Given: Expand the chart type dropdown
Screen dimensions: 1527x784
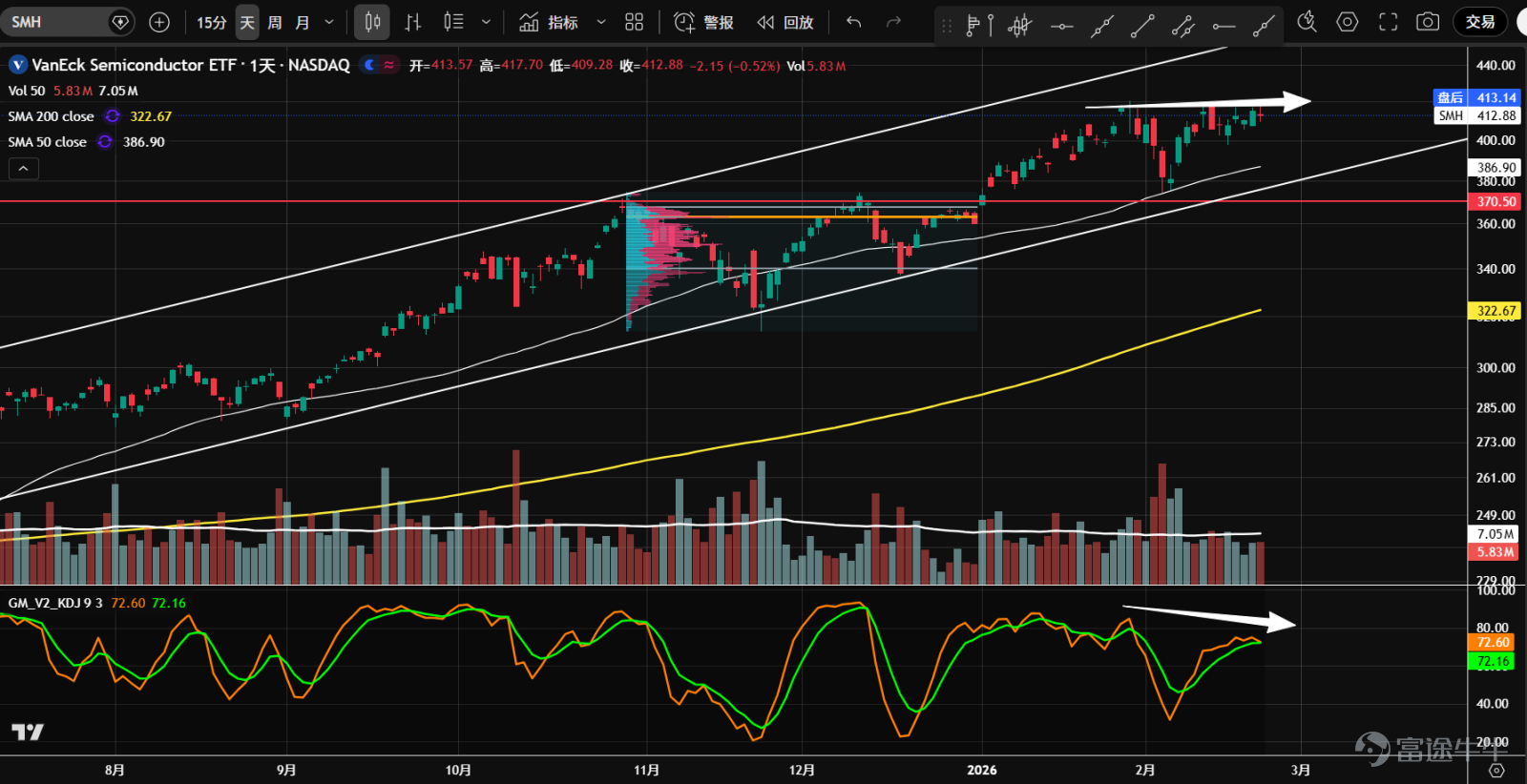Looking at the screenshot, I should (486, 22).
